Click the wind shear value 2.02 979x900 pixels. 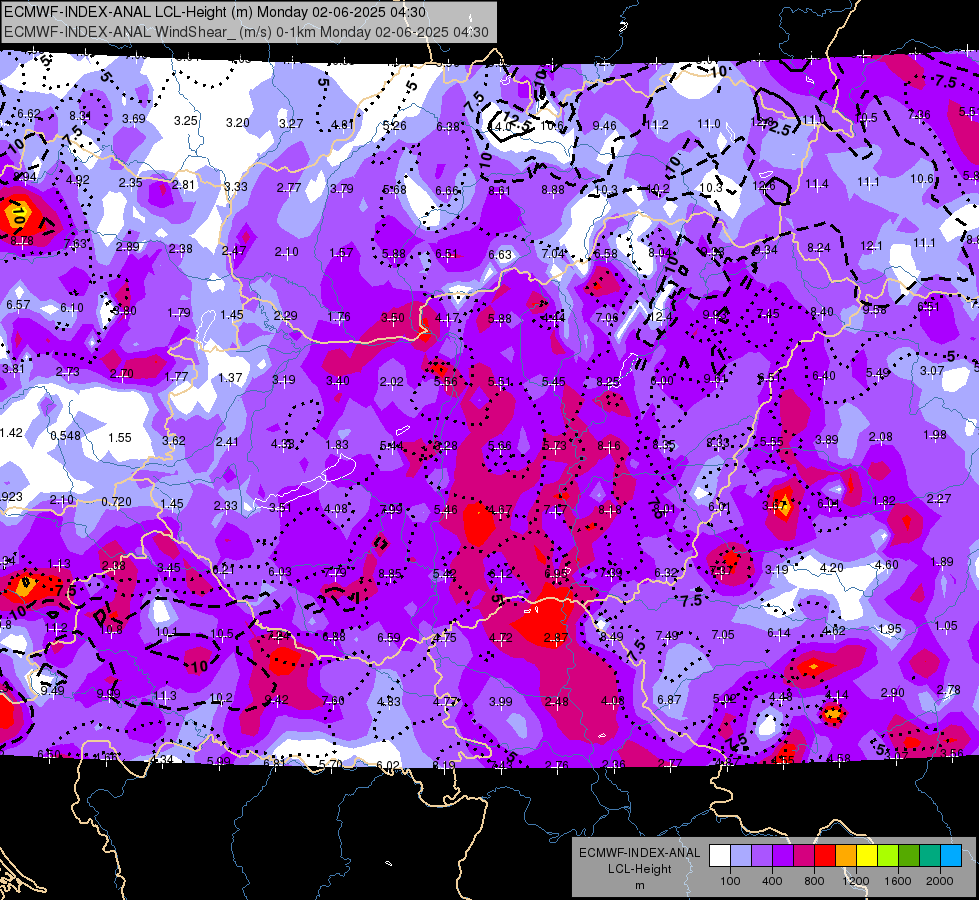pos(391,382)
